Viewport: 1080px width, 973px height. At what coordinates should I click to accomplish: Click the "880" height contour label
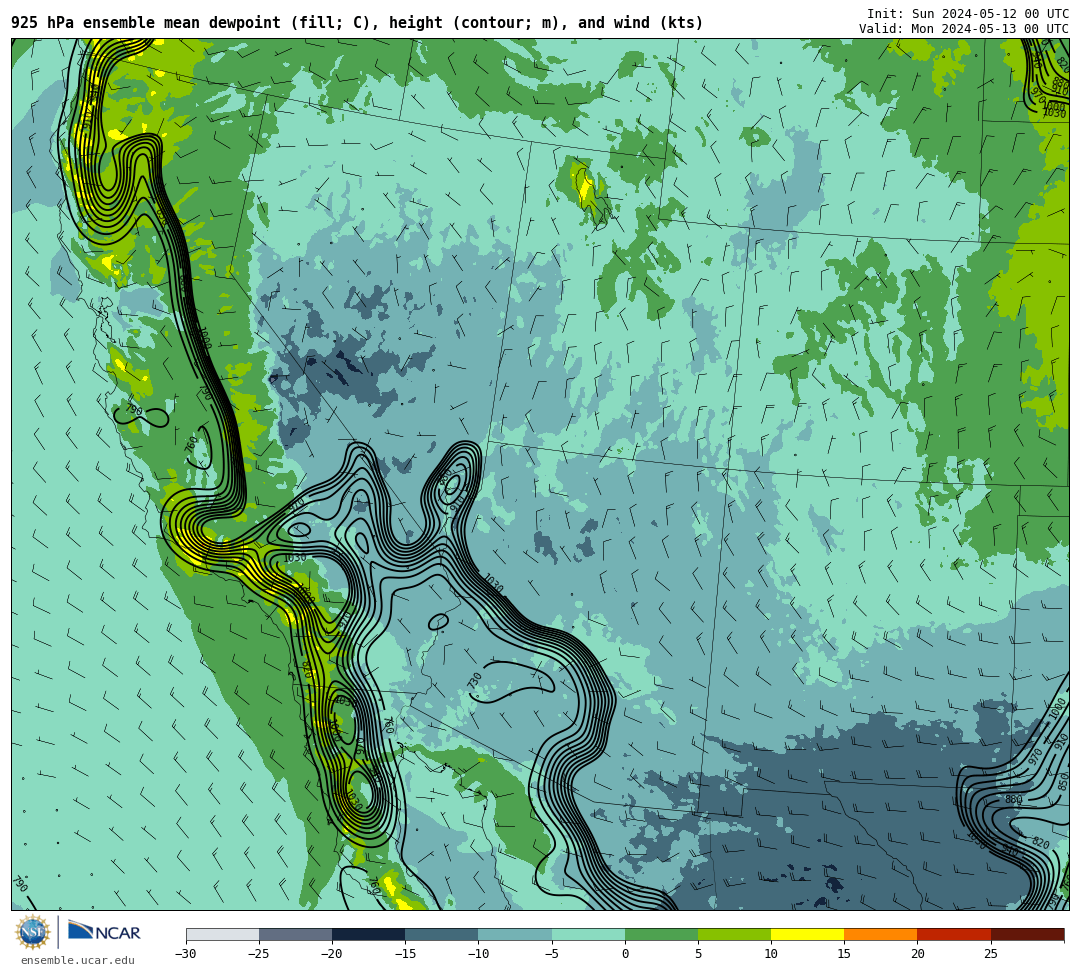point(1013,799)
